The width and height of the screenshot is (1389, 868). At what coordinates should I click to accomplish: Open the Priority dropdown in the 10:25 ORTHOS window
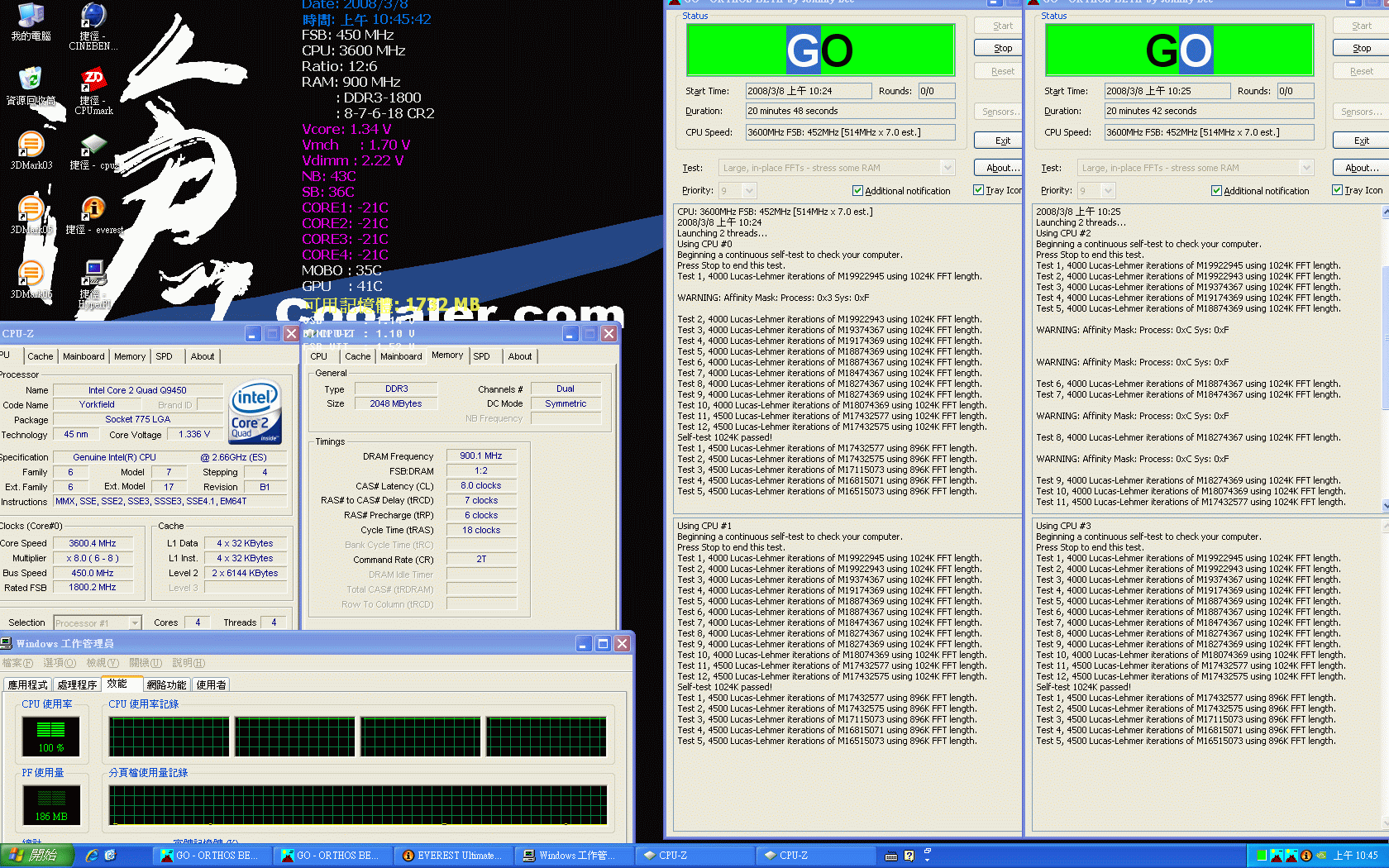click(1096, 191)
